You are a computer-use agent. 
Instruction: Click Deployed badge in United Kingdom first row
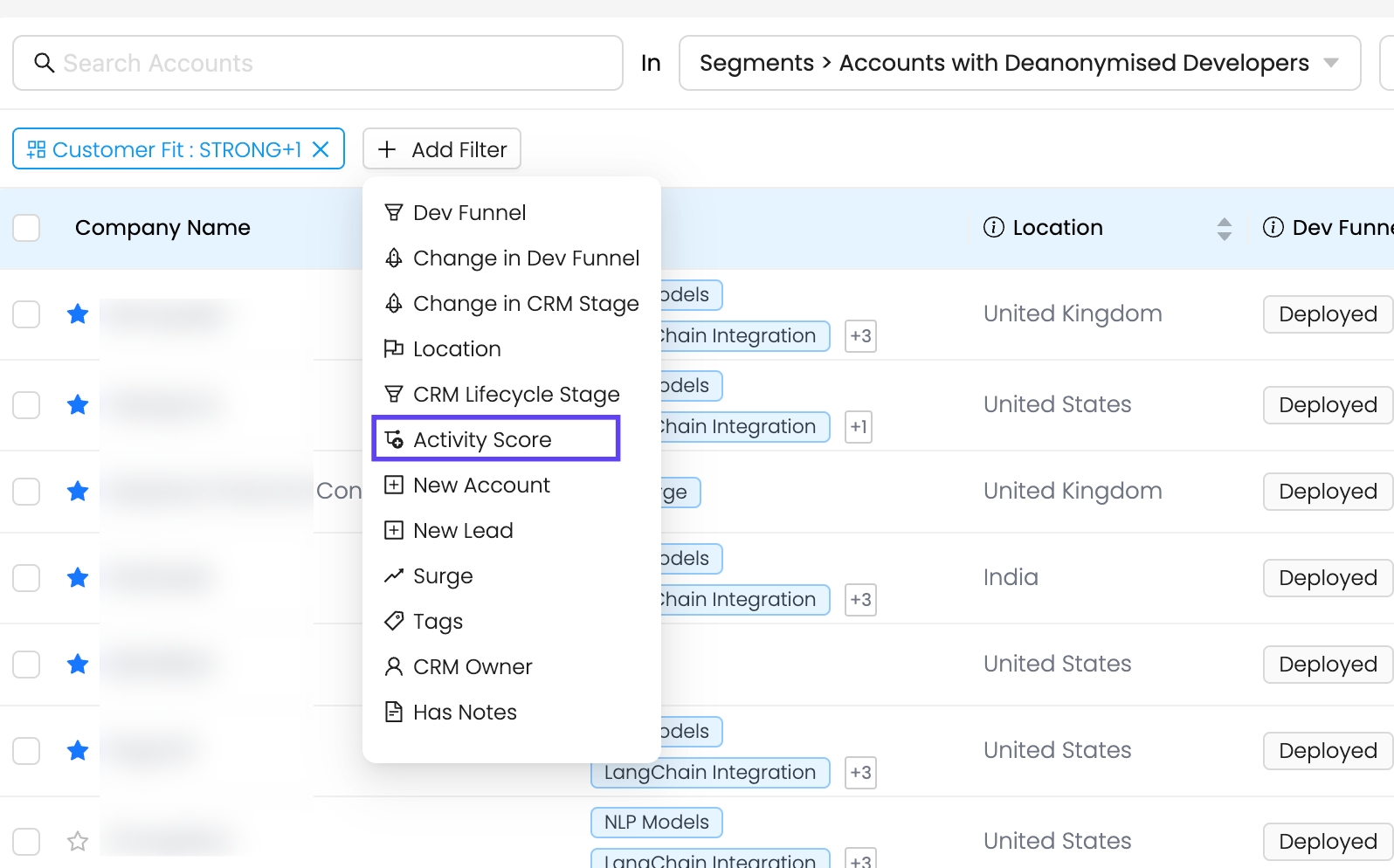(1327, 314)
